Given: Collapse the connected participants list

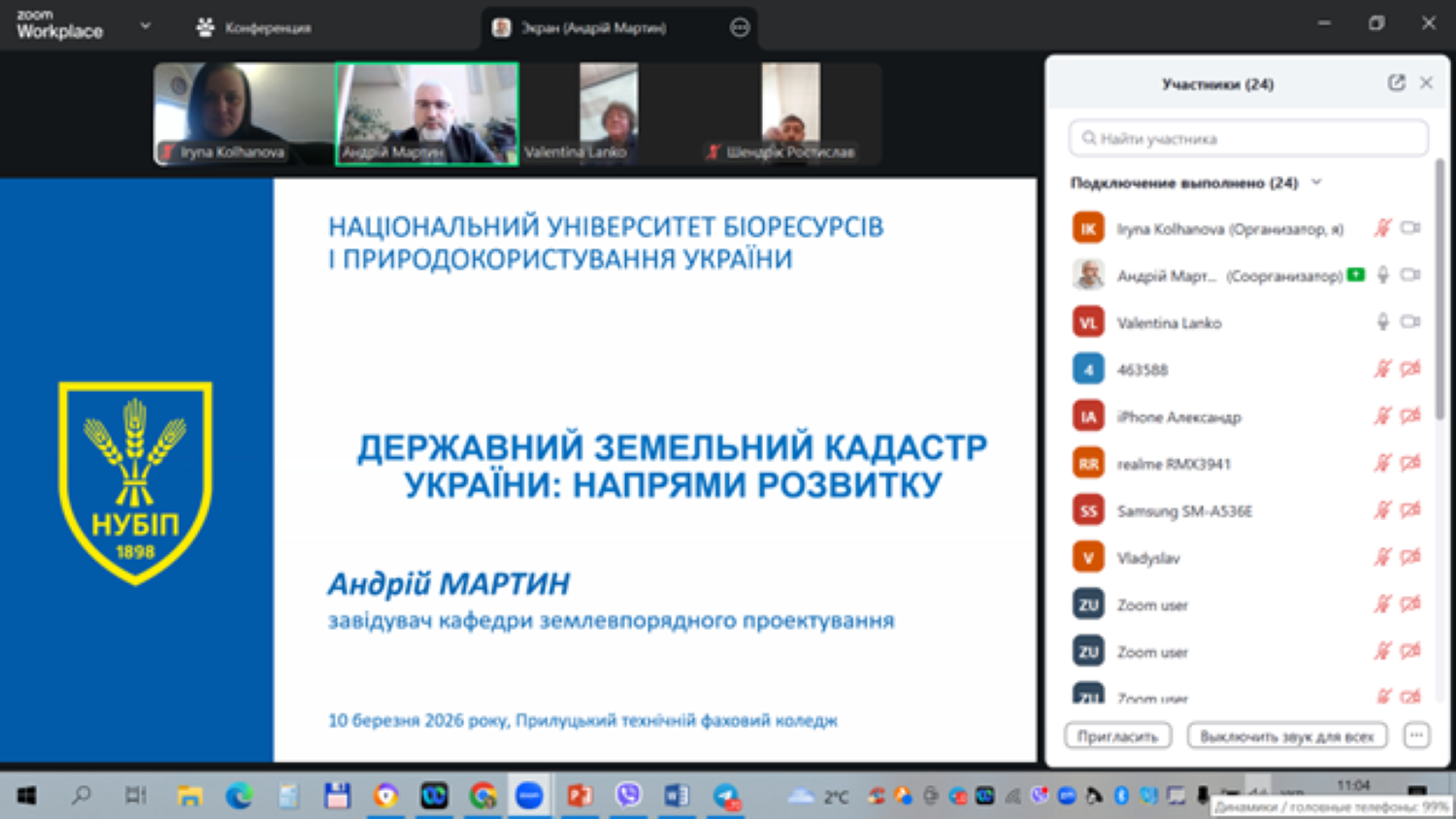Looking at the screenshot, I should point(1317,182).
